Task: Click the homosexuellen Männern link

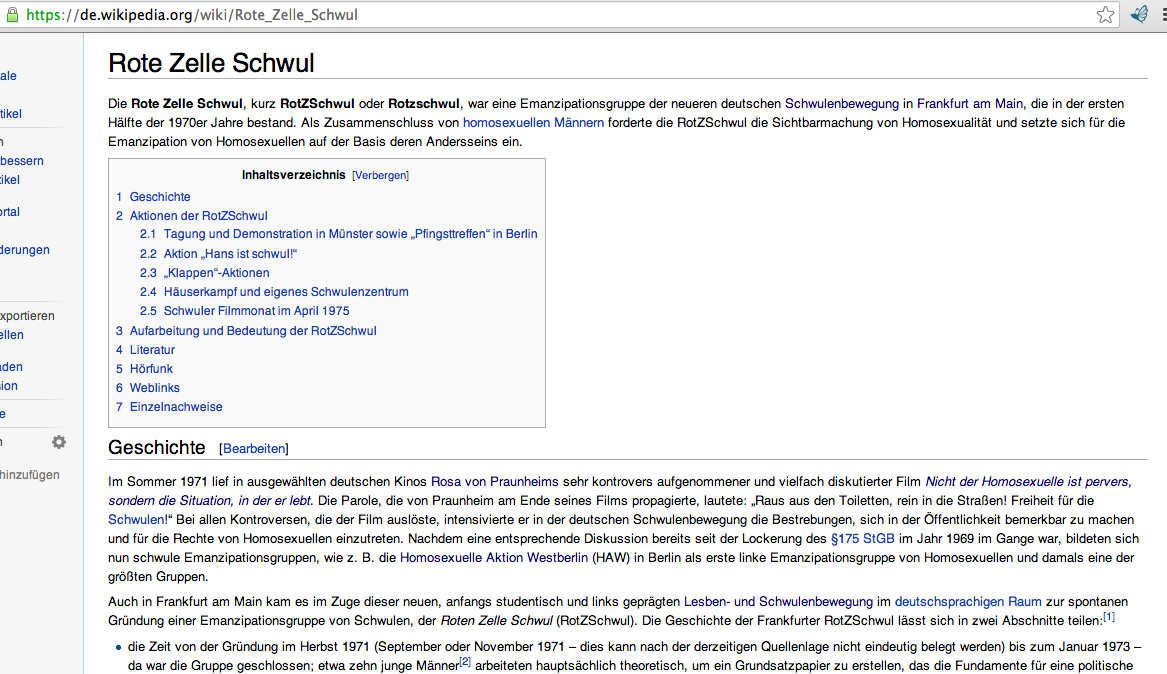Action: (531, 122)
